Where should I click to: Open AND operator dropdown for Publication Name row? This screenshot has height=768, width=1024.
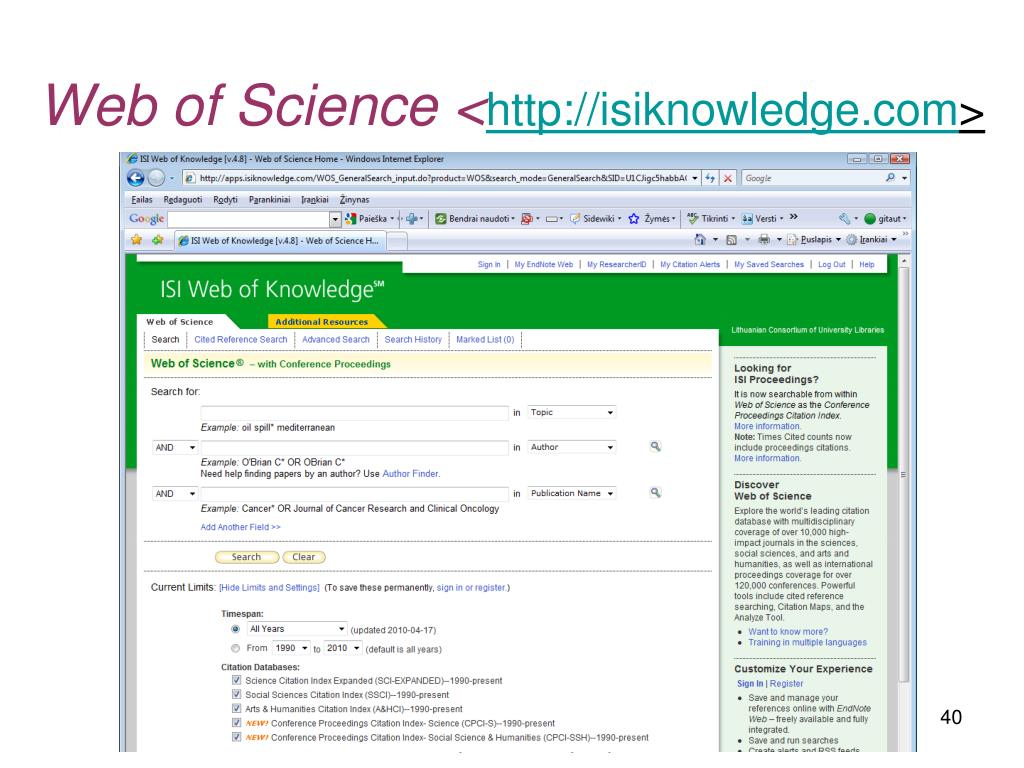coord(175,494)
